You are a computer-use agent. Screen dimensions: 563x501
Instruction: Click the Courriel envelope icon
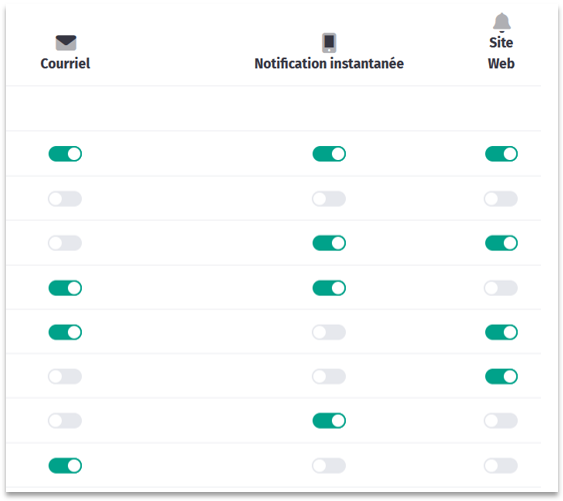[66, 43]
